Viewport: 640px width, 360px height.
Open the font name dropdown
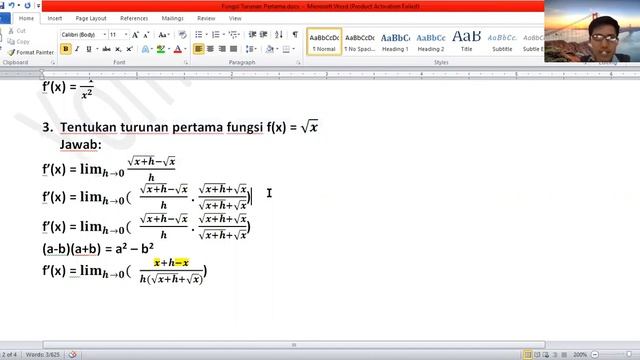104,35
